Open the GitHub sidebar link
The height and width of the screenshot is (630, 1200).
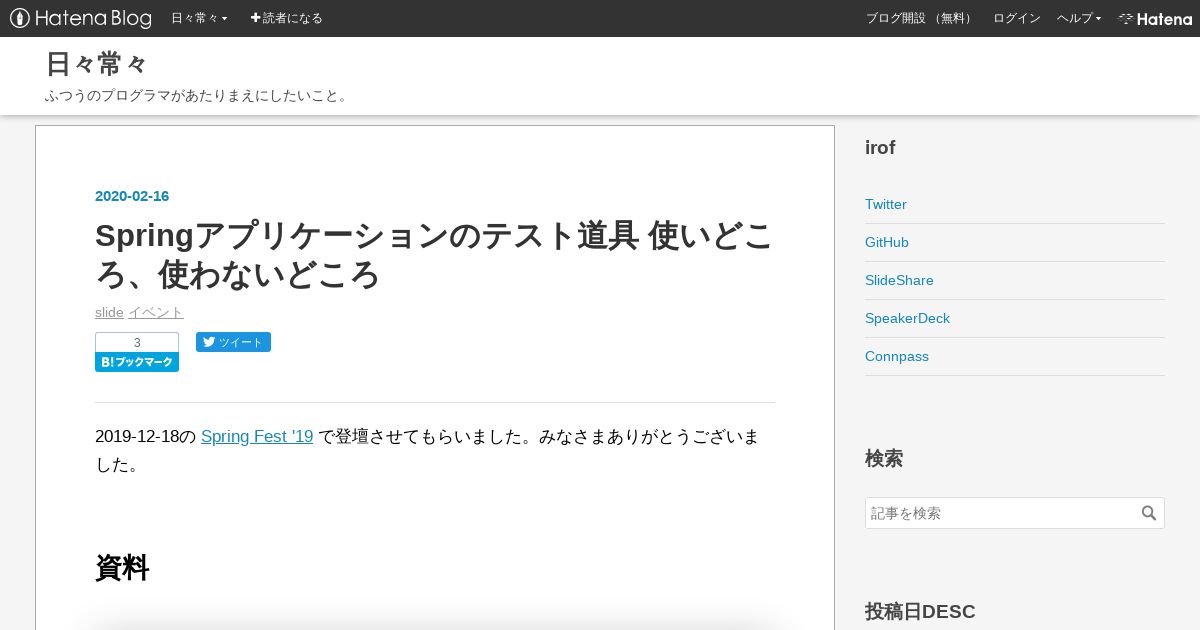(887, 242)
